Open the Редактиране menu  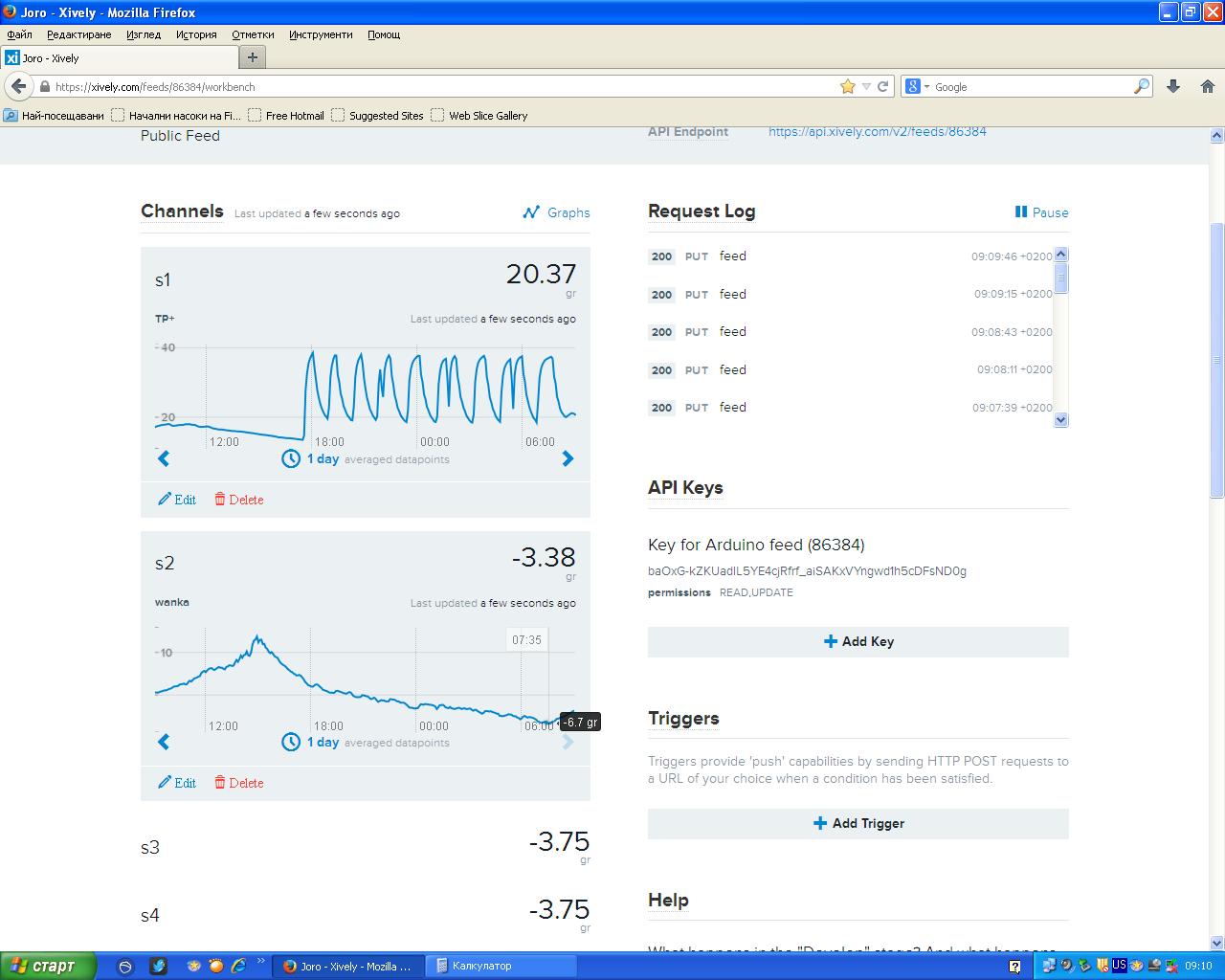click(x=78, y=34)
